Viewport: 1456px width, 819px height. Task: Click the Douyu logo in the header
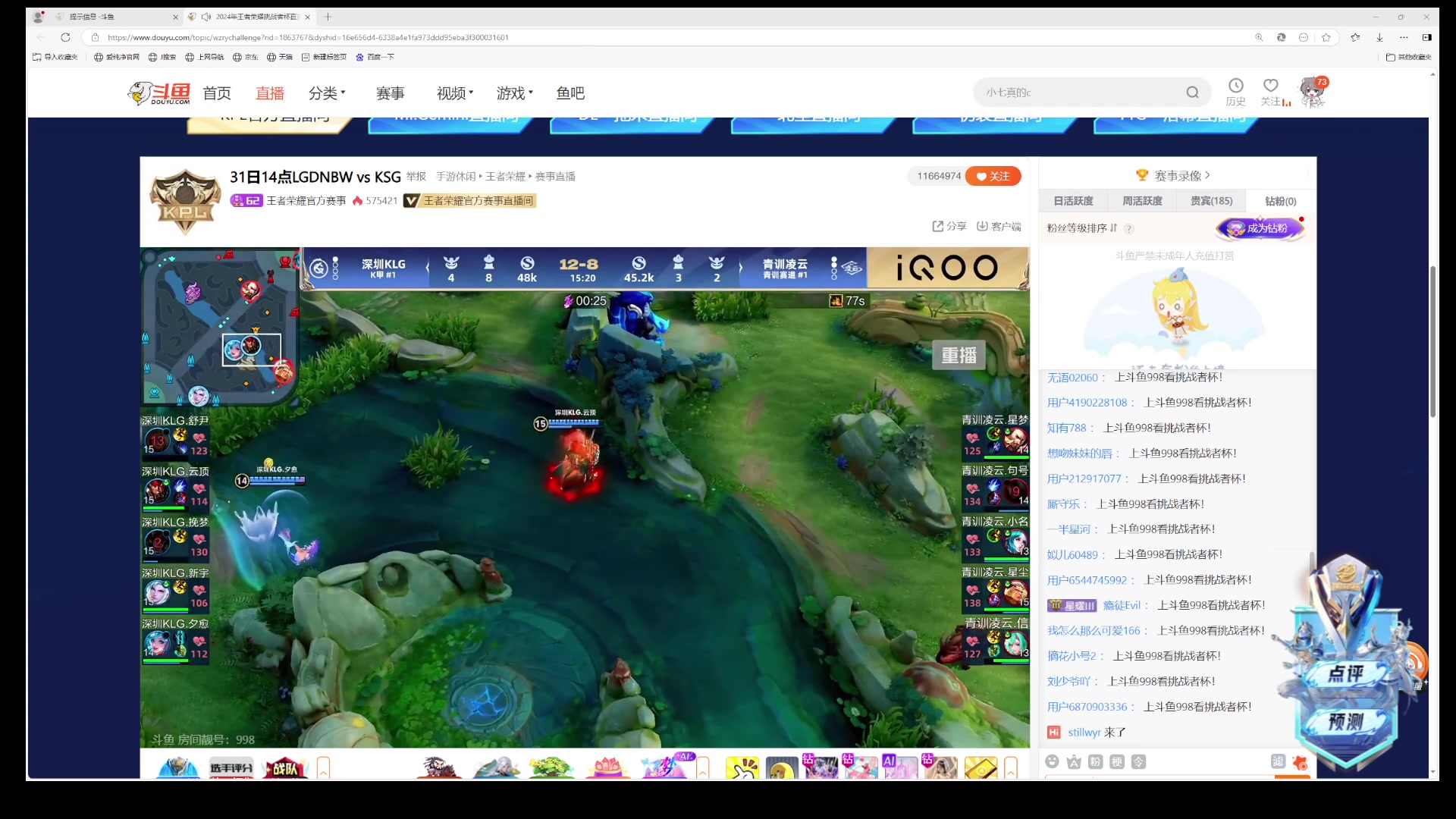(x=158, y=93)
